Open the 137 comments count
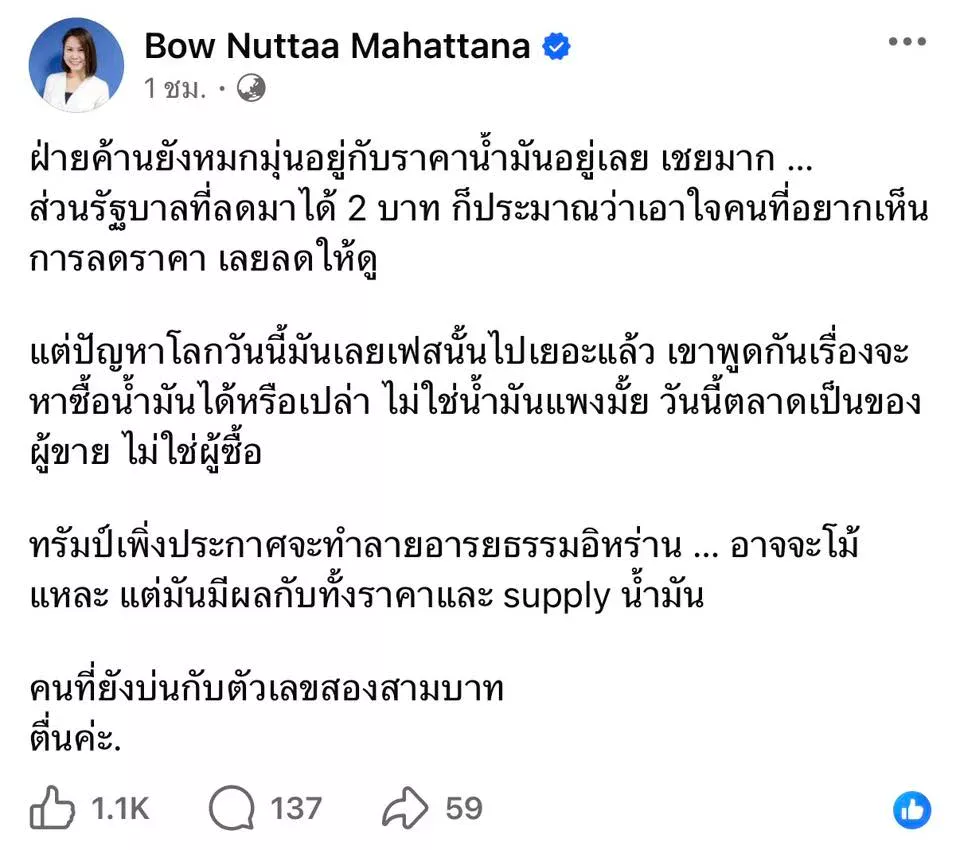The height and width of the screenshot is (850, 960). click(x=296, y=808)
